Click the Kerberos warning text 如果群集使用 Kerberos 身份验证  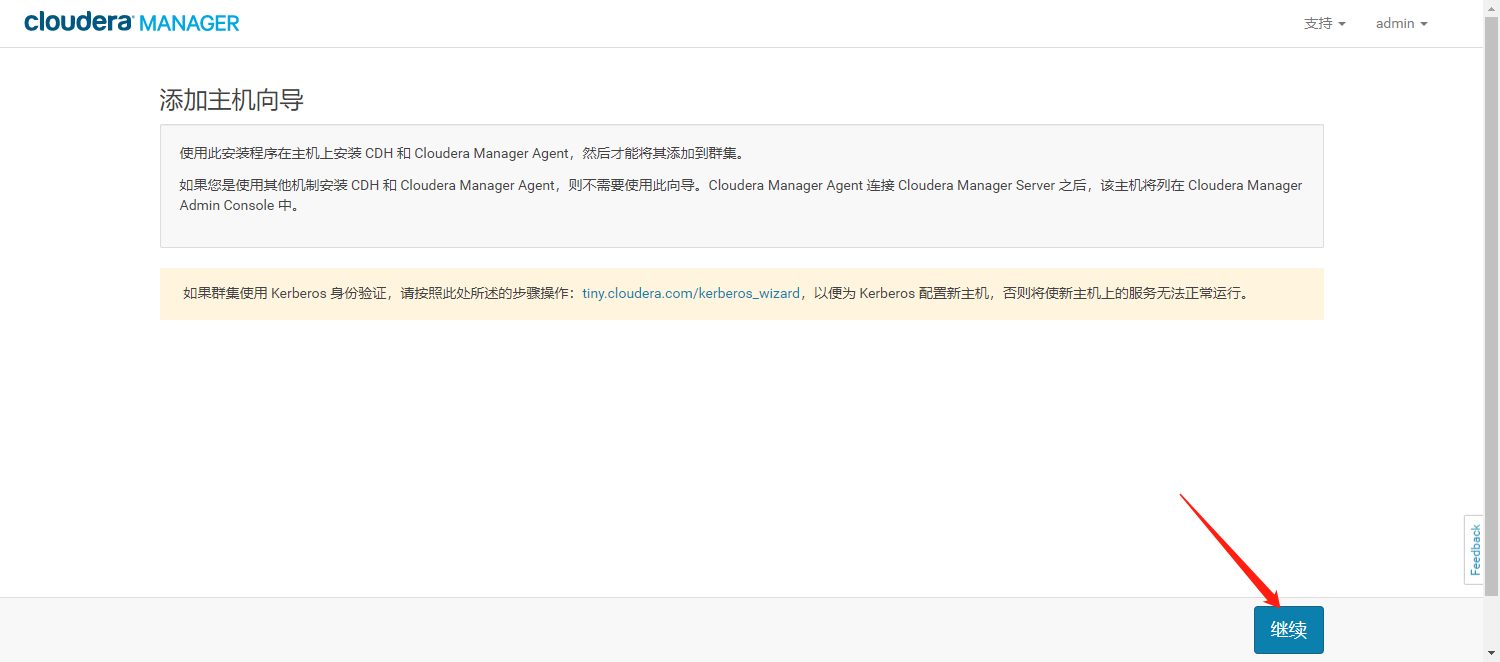tap(718, 294)
